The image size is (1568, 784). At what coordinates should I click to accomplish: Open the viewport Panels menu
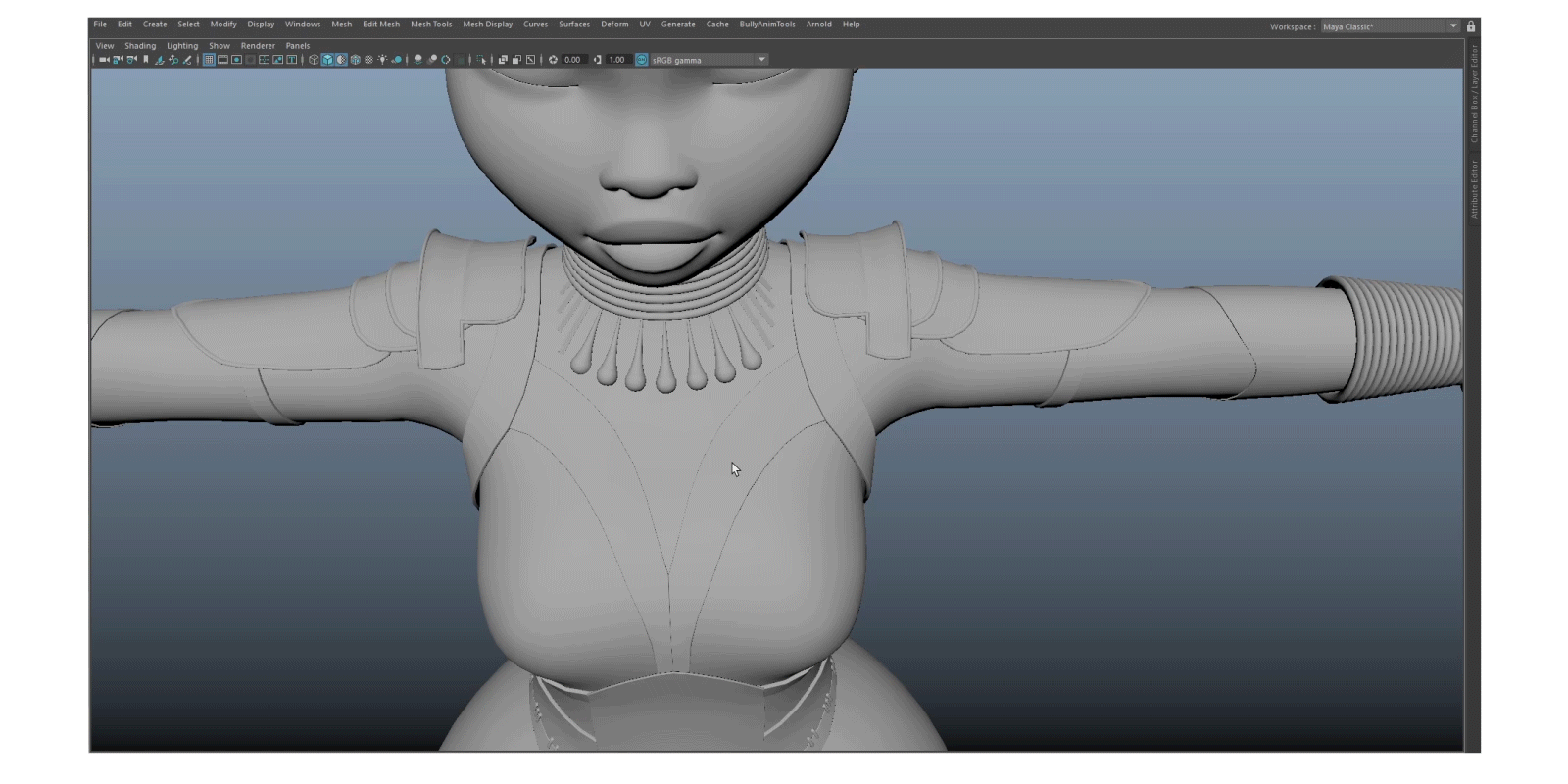click(298, 46)
